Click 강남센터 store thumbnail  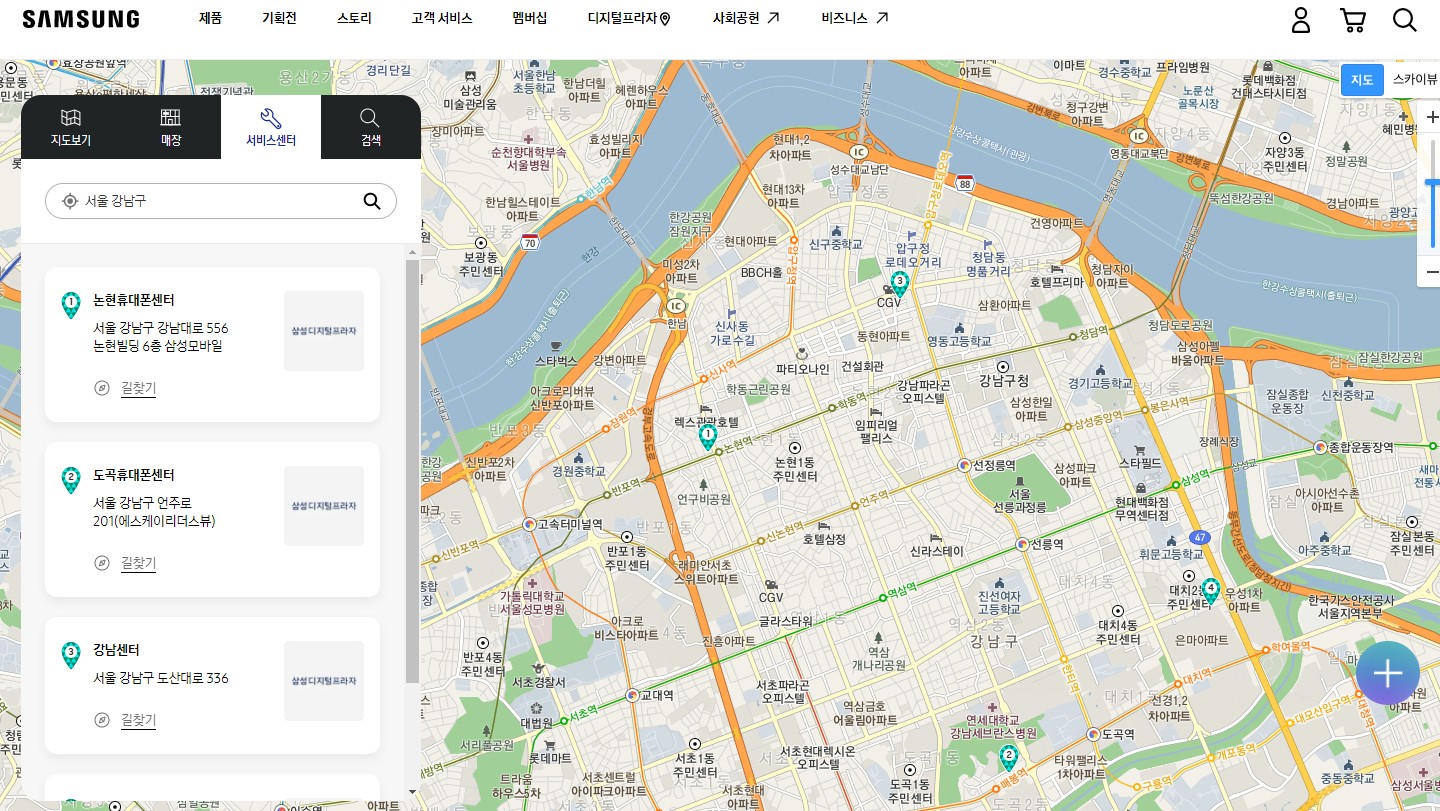pos(324,681)
